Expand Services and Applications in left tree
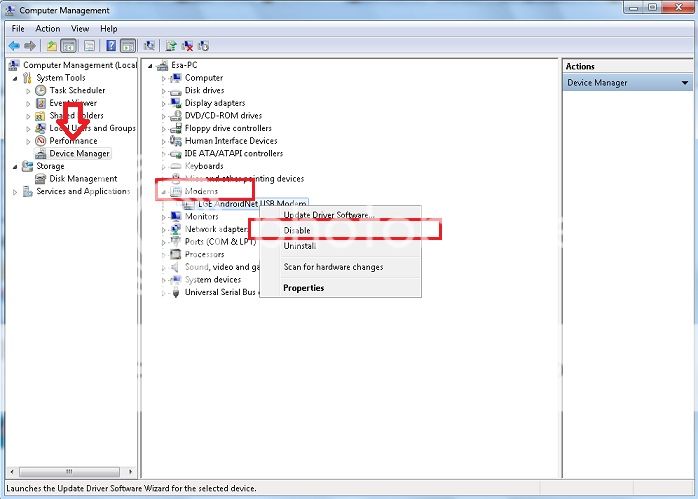698x499 pixels. (x=15, y=192)
